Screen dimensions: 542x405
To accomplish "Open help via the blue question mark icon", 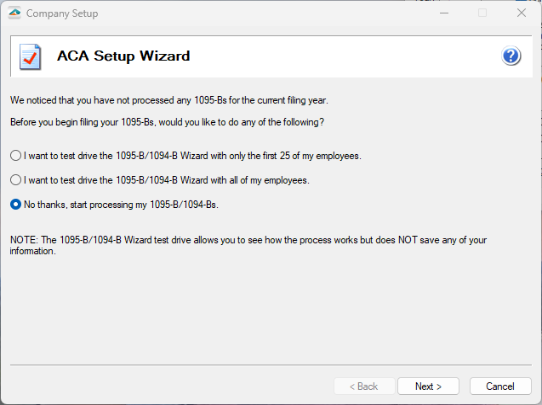I will click(511, 56).
